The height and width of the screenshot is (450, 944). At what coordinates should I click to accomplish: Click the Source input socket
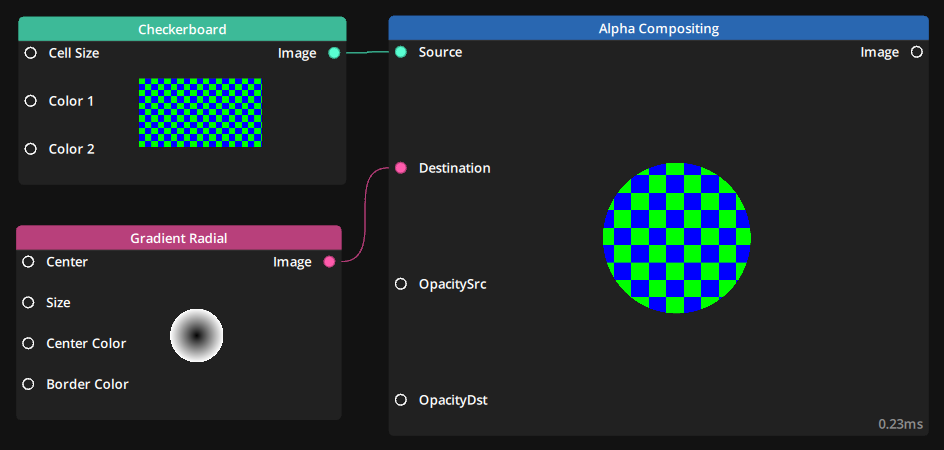pyautogui.click(x=401, y=52)
